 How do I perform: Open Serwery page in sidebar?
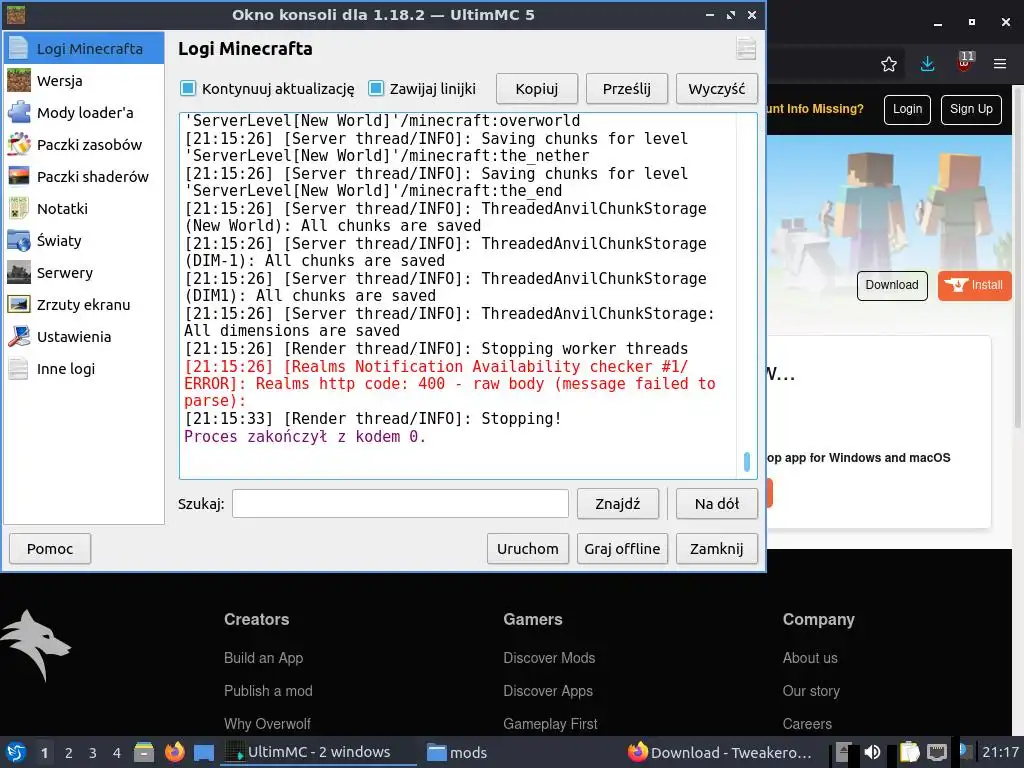[x=84, y=272]
